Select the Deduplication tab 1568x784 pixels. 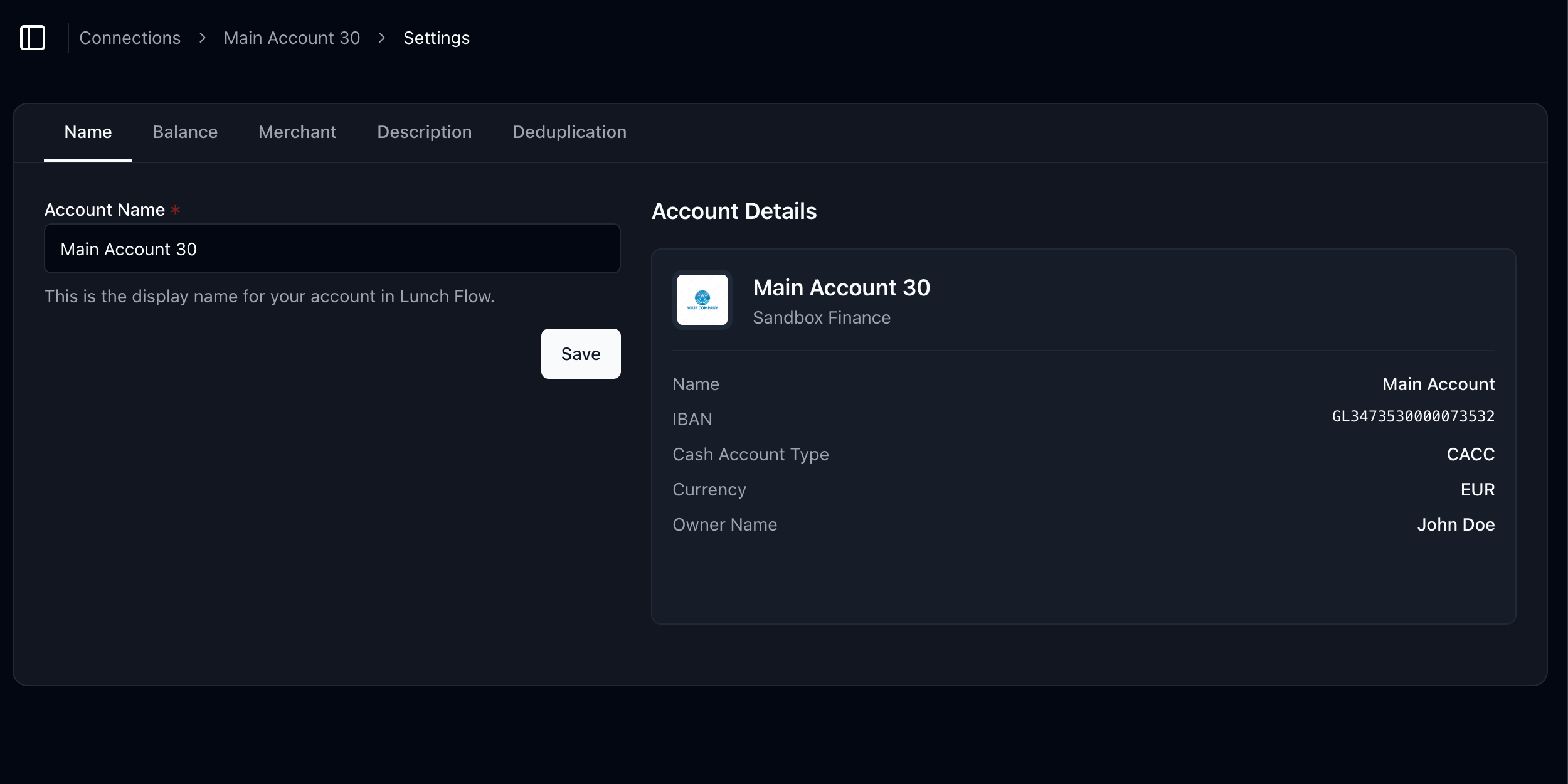pyautogui.click(x=569, y=132)
